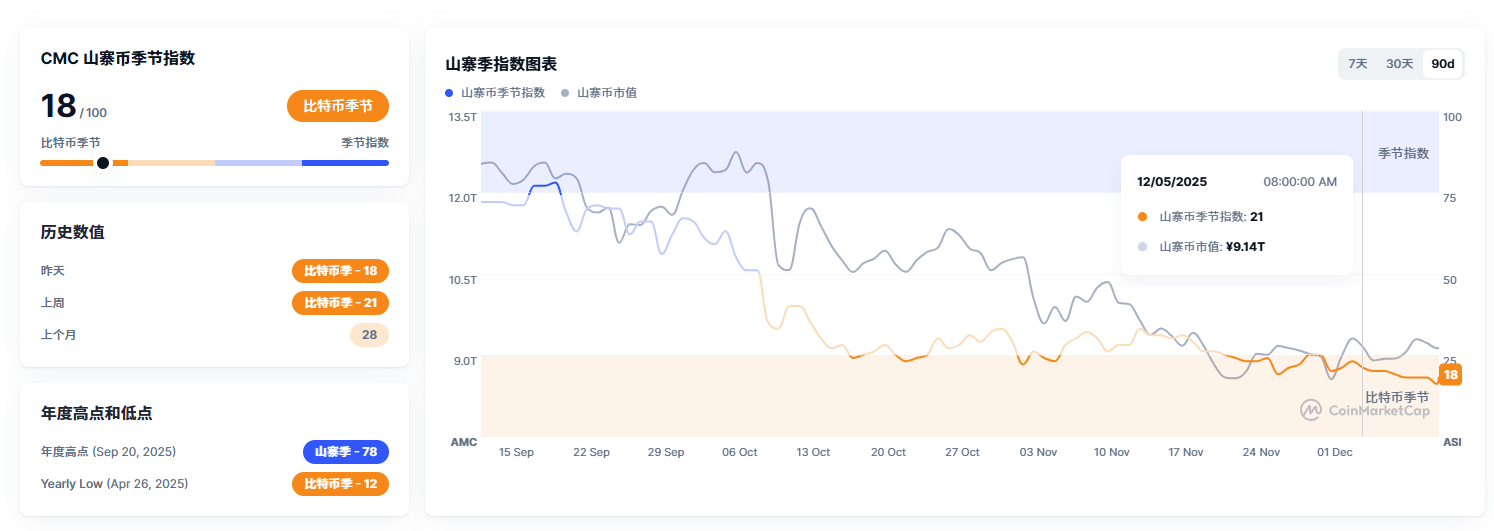
Task: Click the 山寨季指数图表 chart title
Action: [x=501, y=64]
